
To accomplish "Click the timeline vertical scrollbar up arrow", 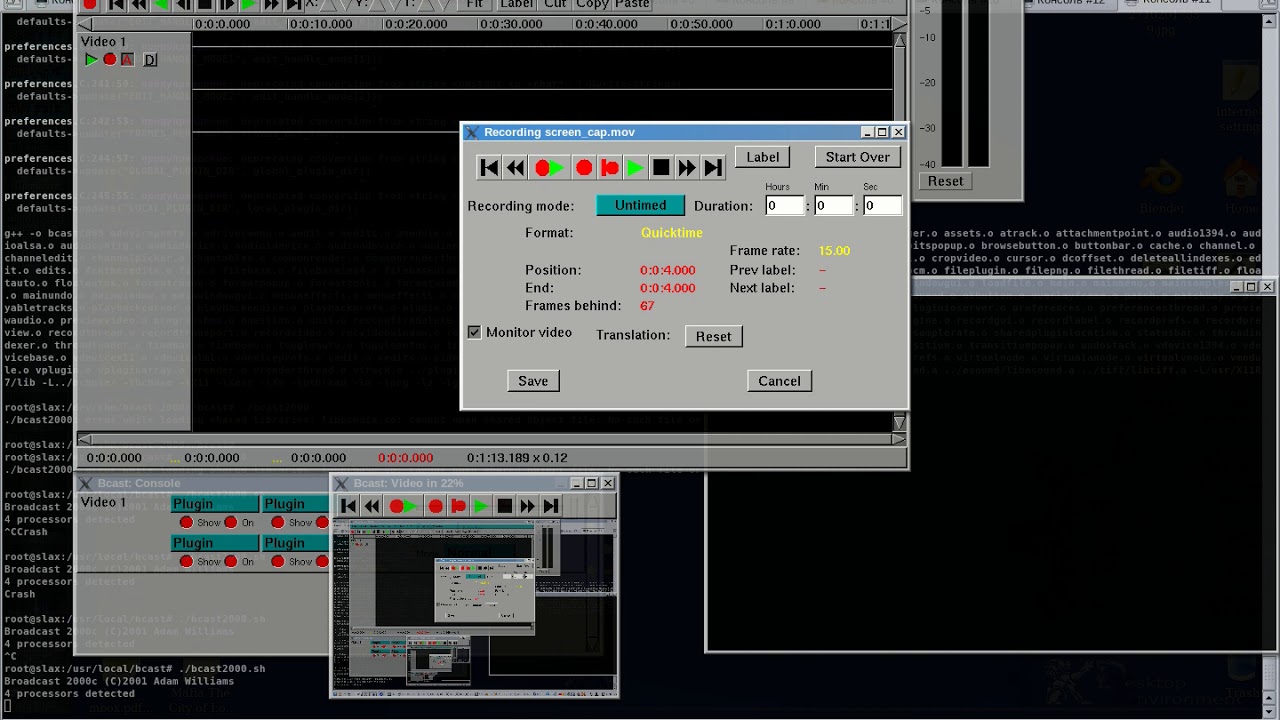I will click(900, 41).
